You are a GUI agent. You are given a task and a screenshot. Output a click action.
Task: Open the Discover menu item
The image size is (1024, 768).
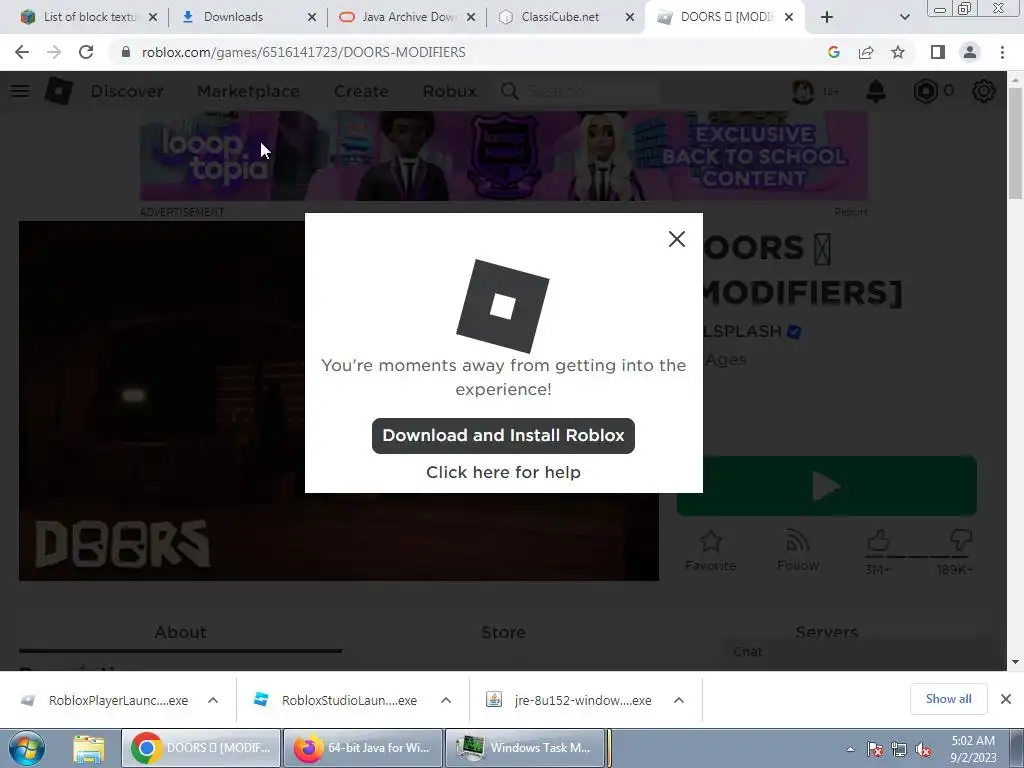[127, 91]
